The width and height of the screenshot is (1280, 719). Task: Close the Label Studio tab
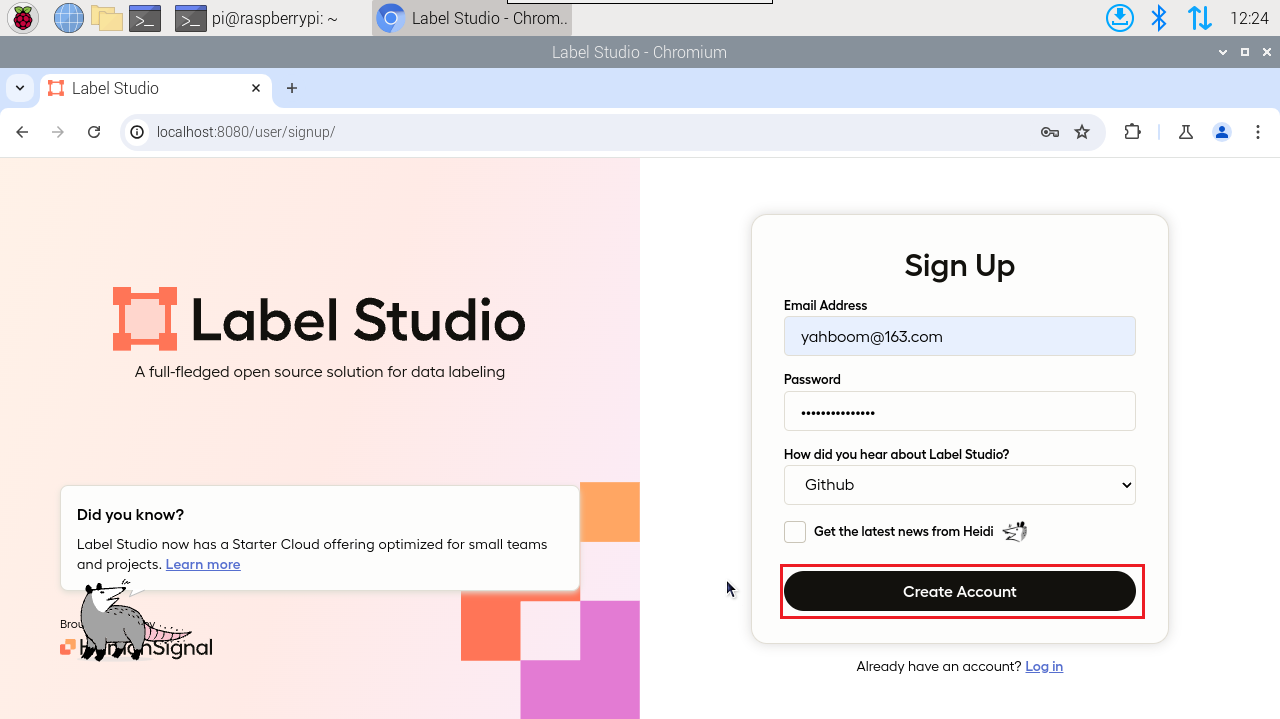[x=256, y=88]
